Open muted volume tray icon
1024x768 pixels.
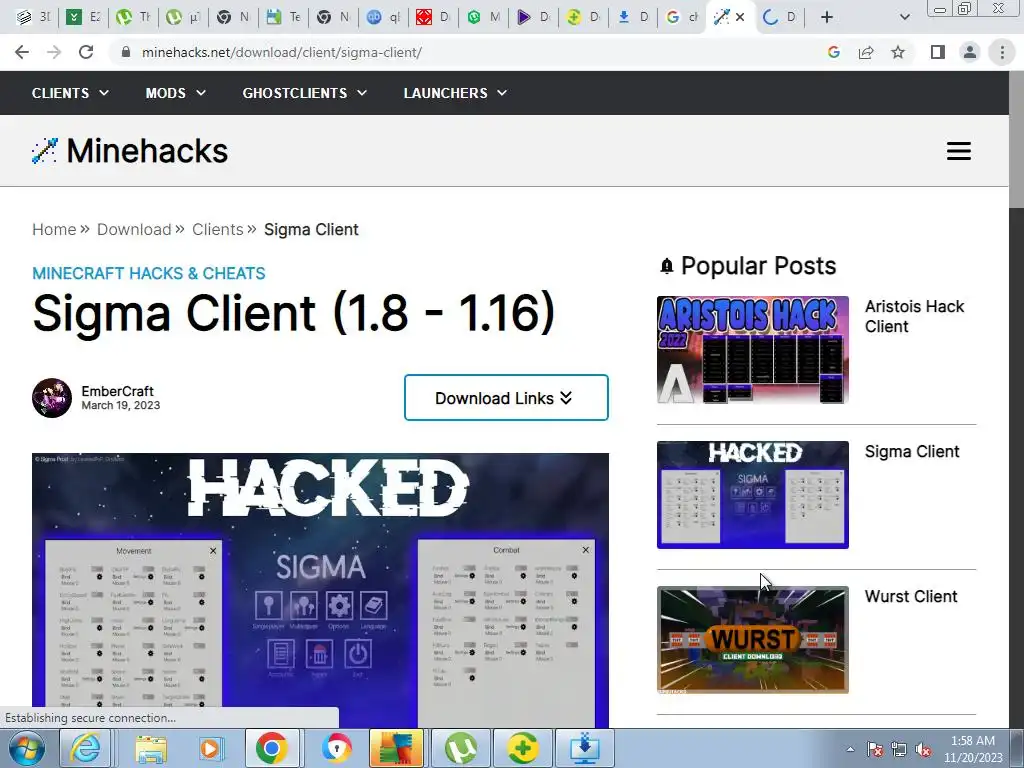click(x=923, y=749)
